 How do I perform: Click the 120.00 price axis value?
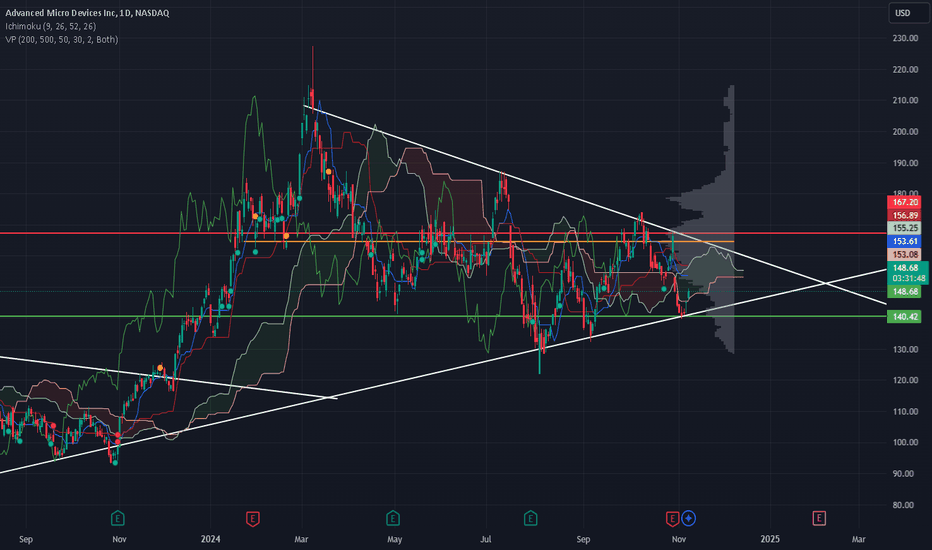coord(905,380)
